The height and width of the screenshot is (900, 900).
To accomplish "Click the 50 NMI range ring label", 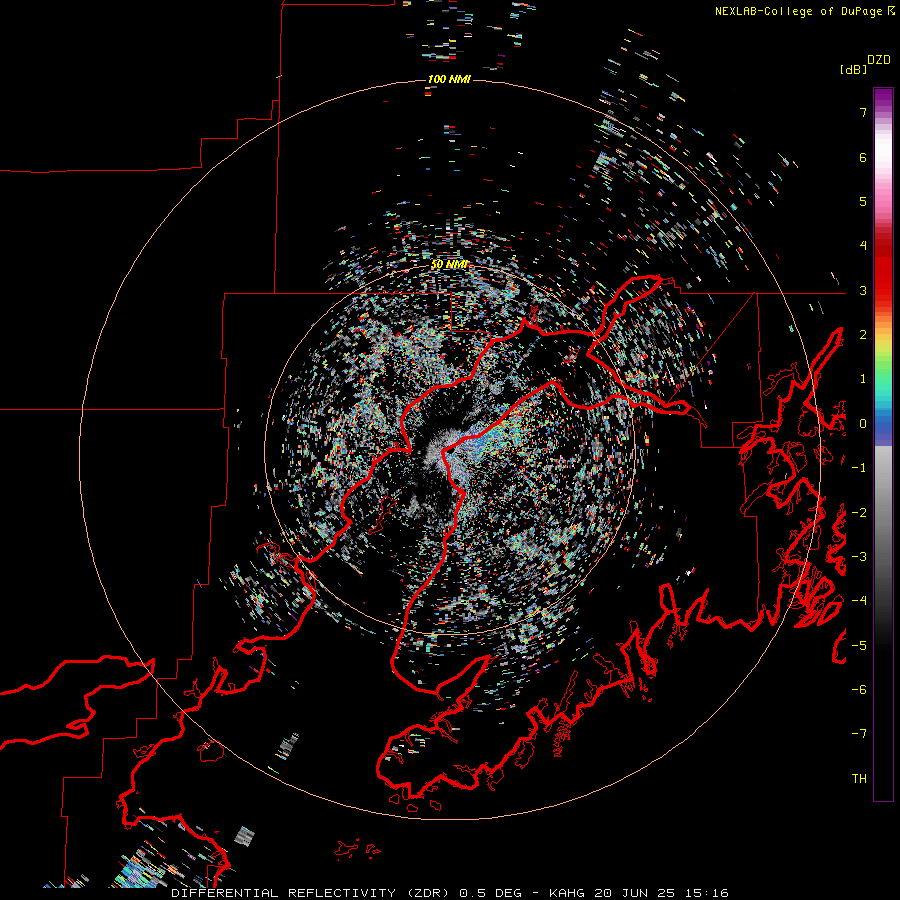I will [x=449, y=264].
